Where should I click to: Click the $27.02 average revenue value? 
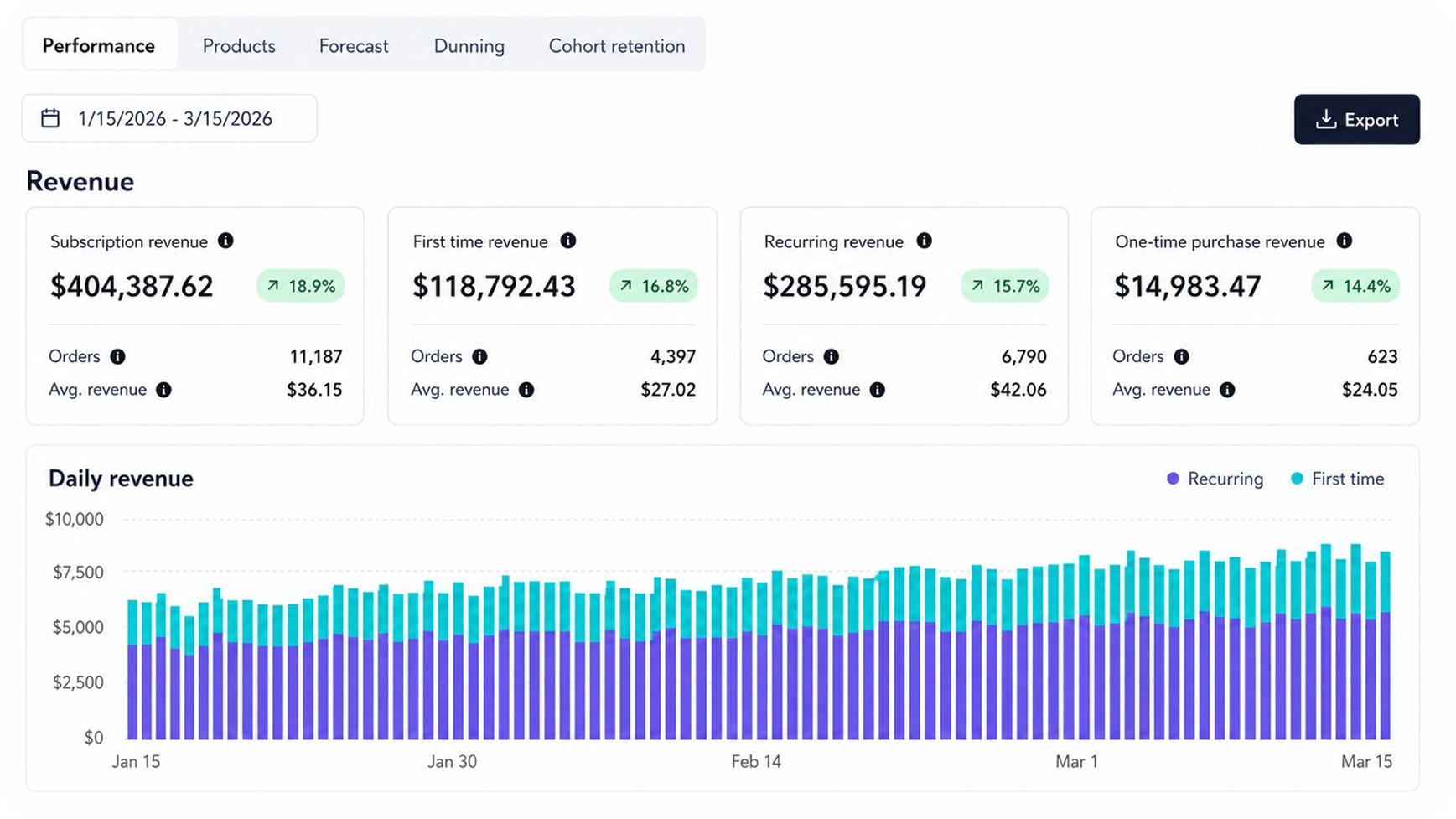pyautogui.click(x=668, y=390)
